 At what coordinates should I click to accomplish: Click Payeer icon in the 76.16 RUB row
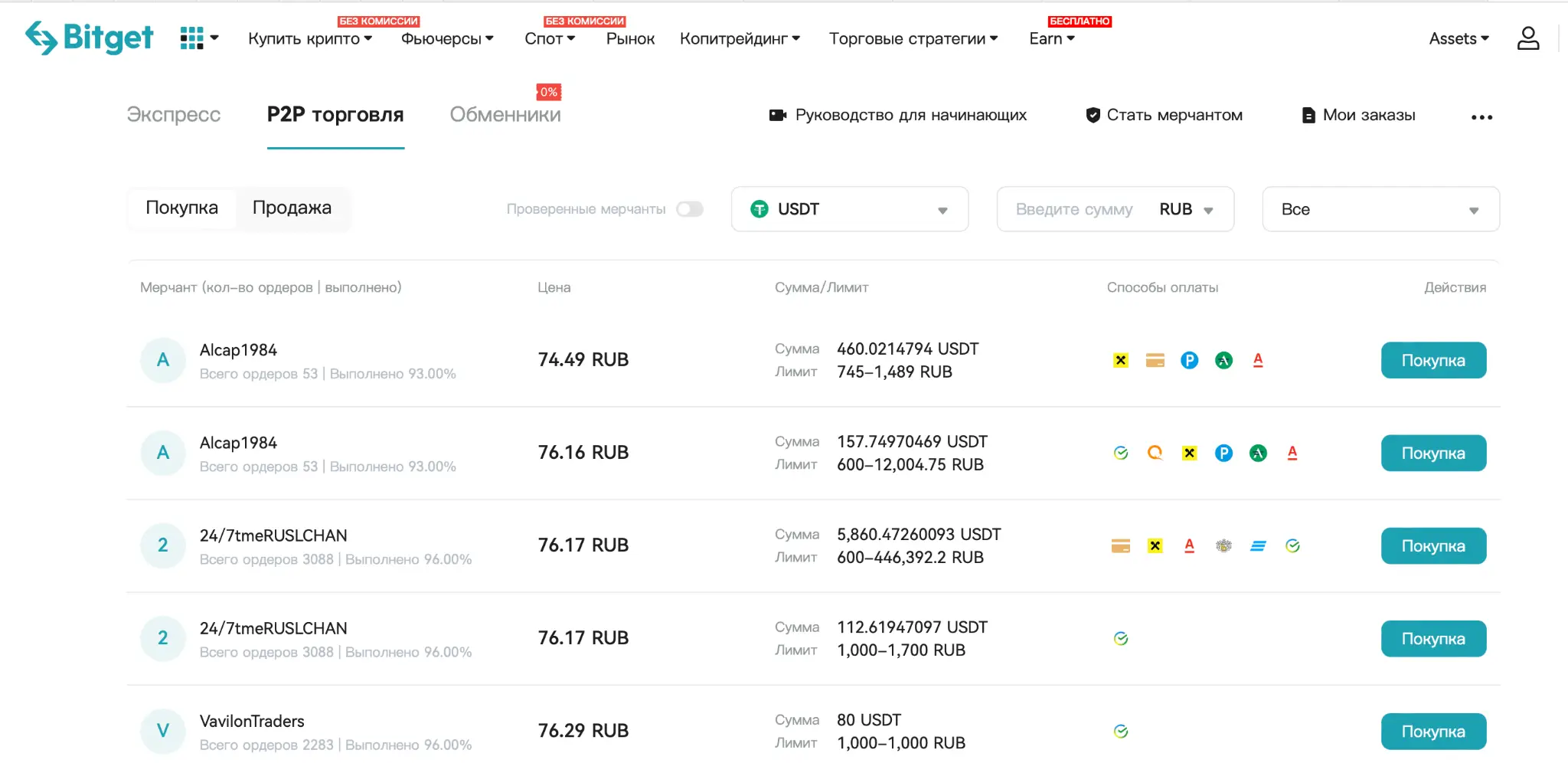pyautogui.click(x=1223, y=453)
